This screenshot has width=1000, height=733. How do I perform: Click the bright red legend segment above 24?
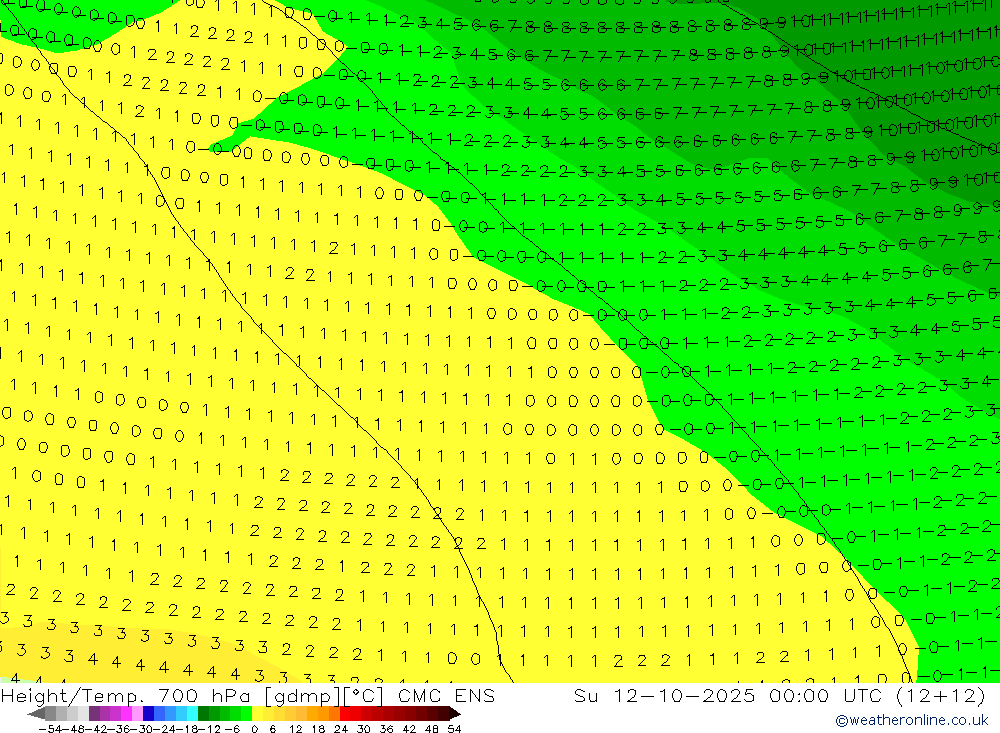pos(345,713)
